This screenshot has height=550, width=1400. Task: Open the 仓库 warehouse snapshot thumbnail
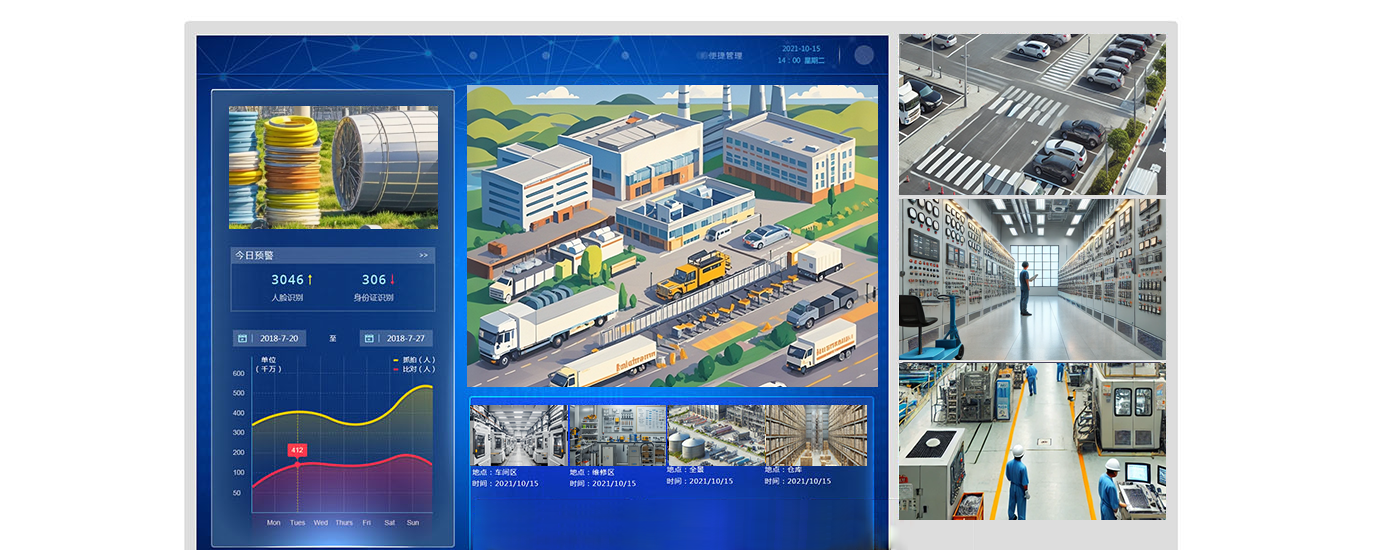coord(816,435)
